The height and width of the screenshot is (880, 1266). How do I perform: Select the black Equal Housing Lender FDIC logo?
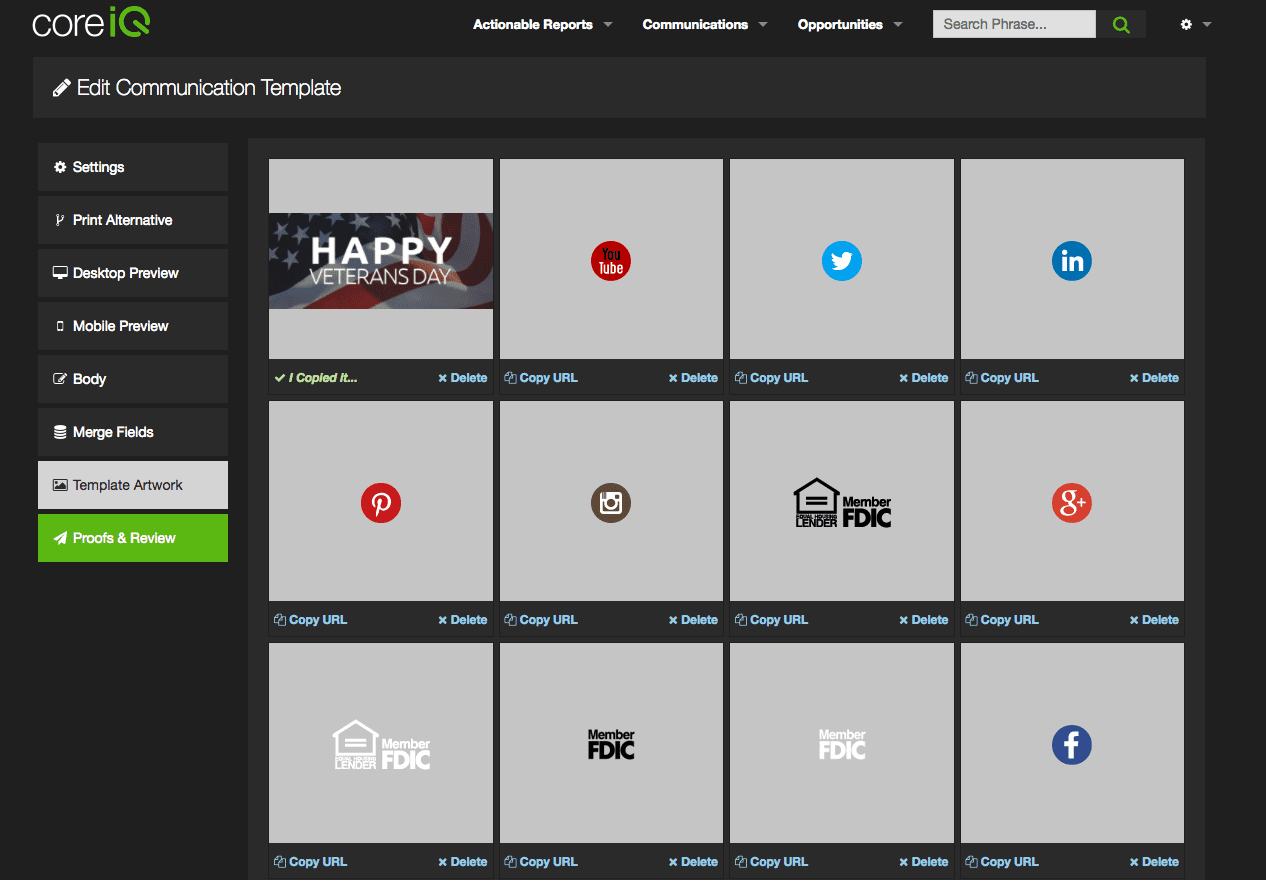click(x=842, y=502)
